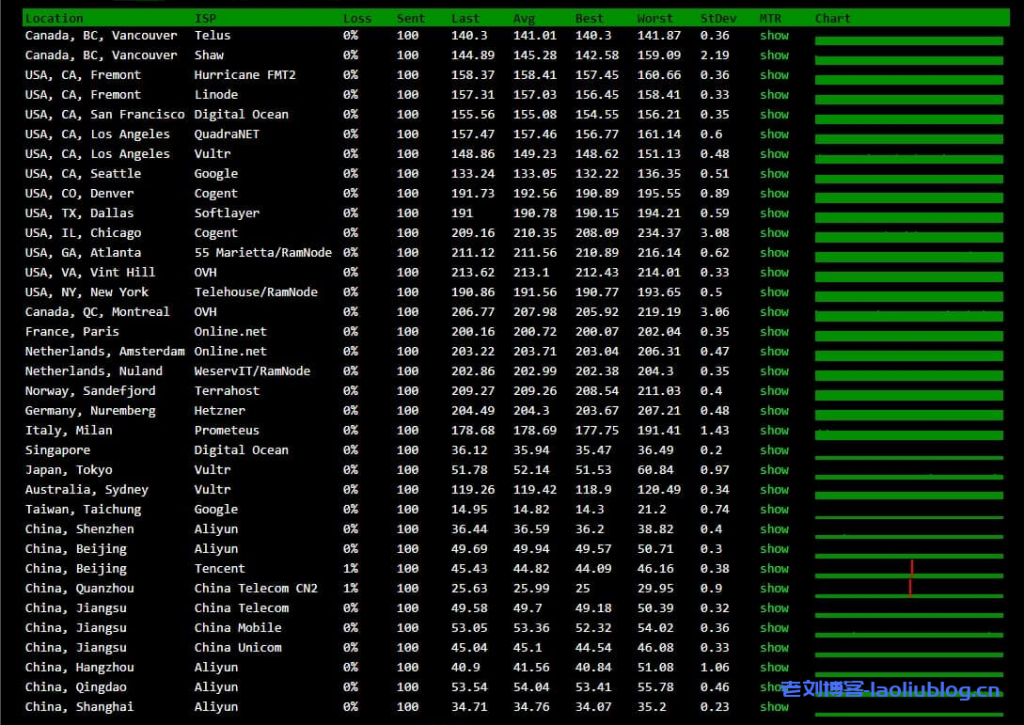Click show in the Japan, Tokyo row
Image resolution: width=1024 pixels, height=725 pixels.
(x=774, y=470)
